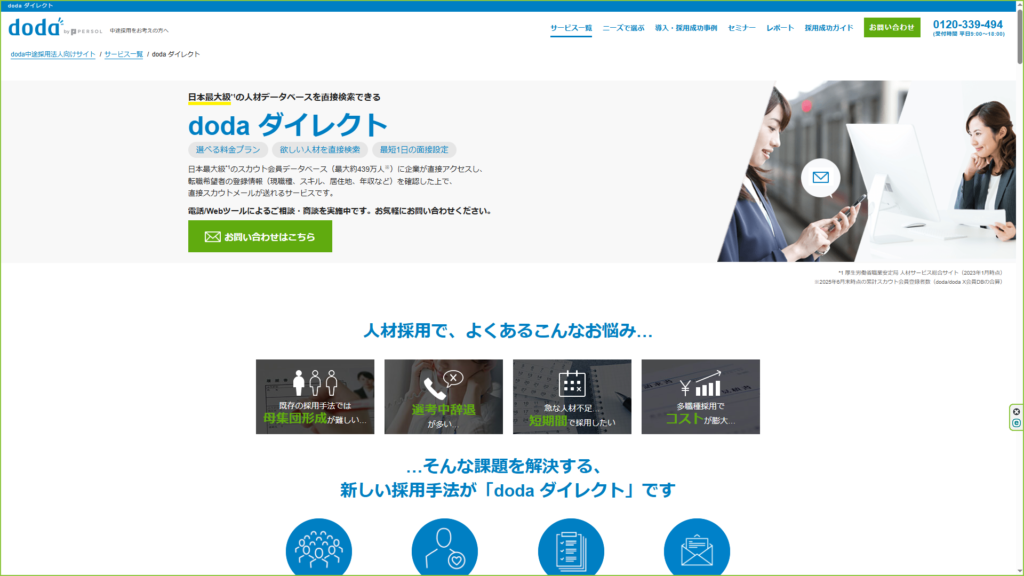Click person with heart circle icon
Viewport: 1024px width, 576px height.
[x=445, y=547]
